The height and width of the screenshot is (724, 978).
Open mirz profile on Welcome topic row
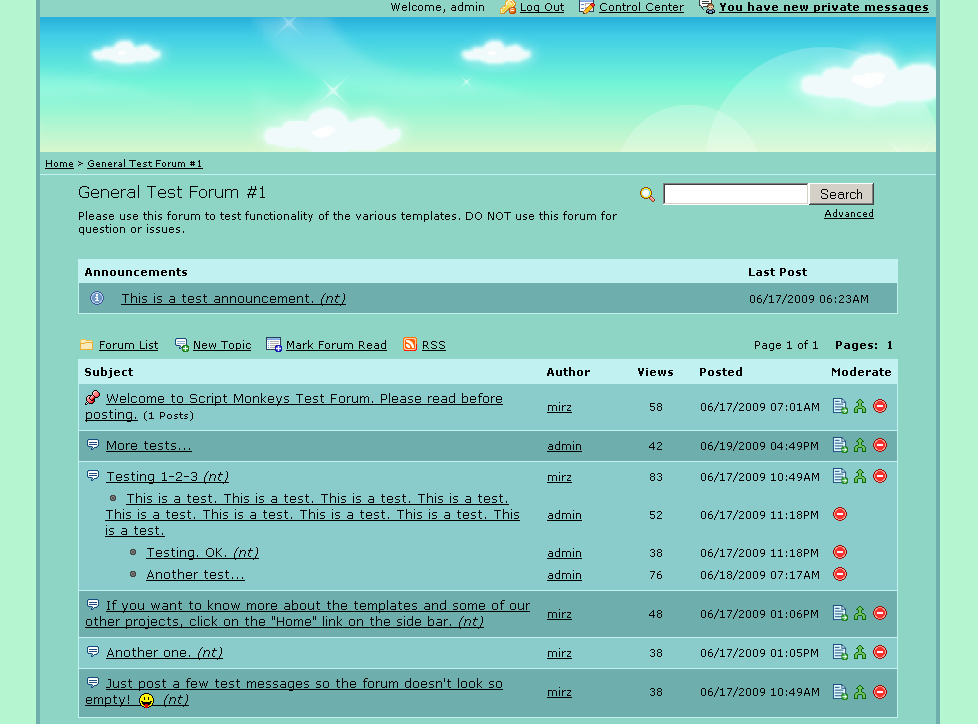(559, 407)
